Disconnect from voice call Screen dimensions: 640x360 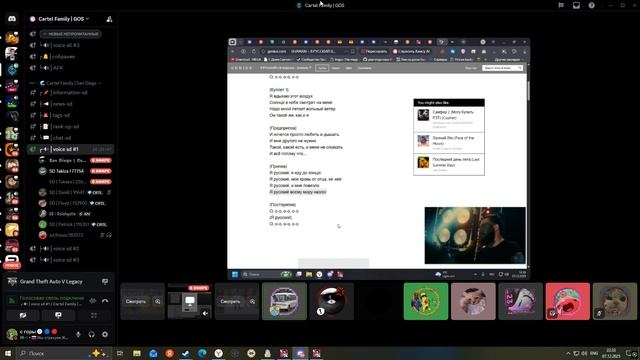coord(105,301)
